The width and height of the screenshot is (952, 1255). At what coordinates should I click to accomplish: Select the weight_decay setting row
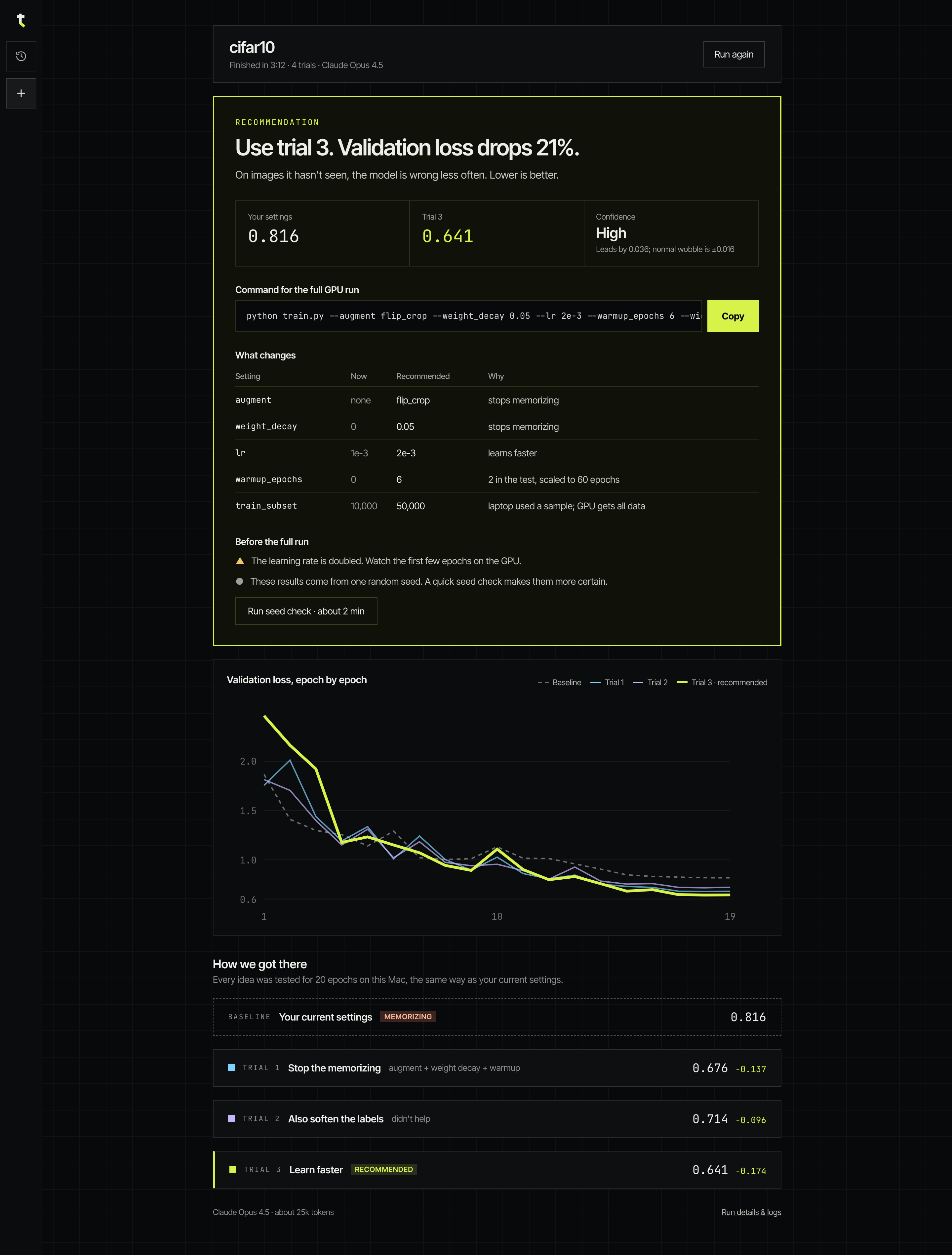[497, 427]
